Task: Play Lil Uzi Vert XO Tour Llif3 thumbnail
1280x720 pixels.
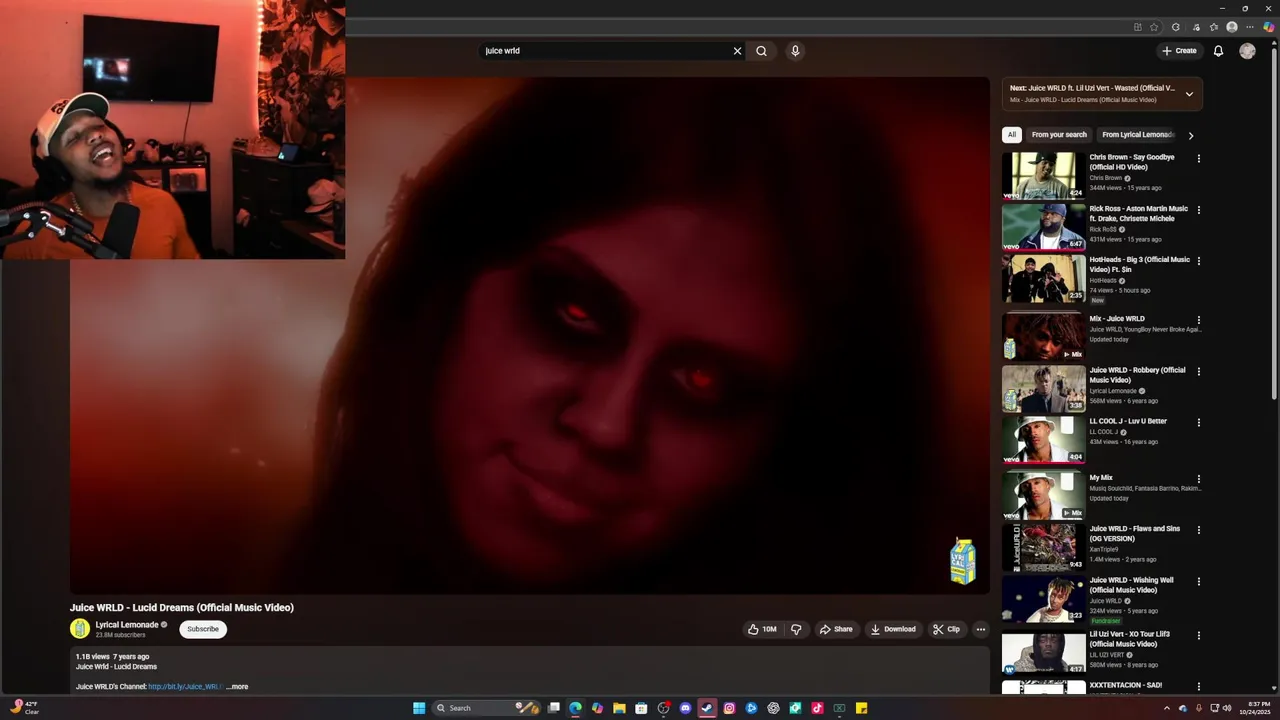Action: (1043, 652)
